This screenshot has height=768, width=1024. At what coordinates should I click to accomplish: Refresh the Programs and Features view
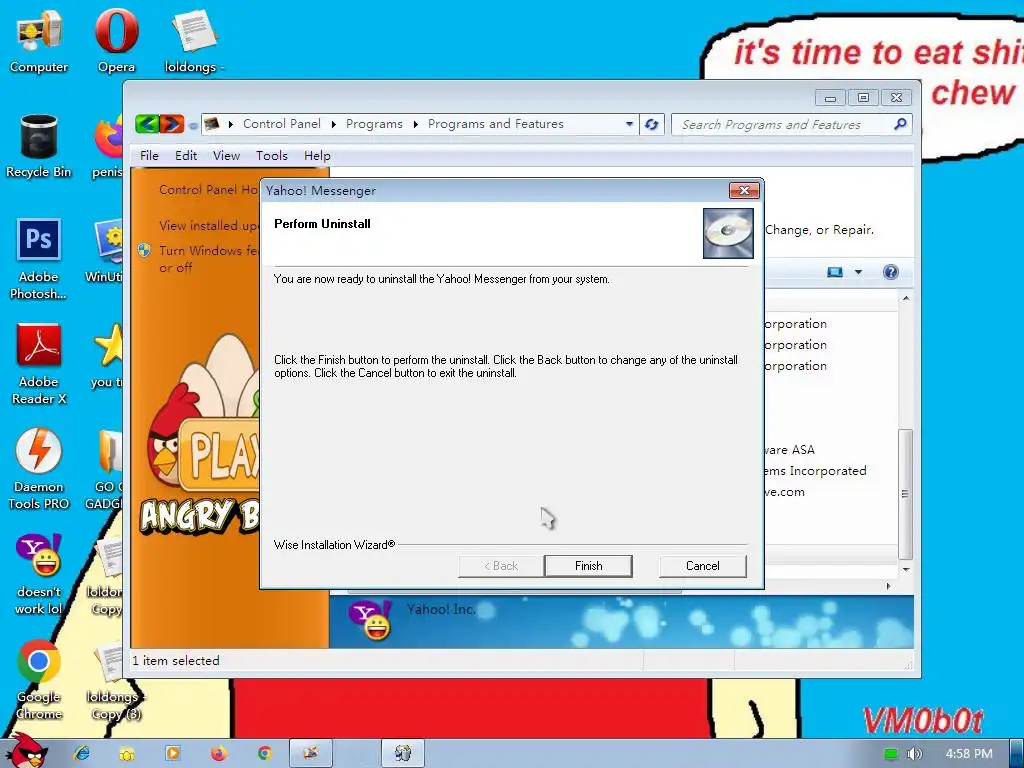point(651,124)
